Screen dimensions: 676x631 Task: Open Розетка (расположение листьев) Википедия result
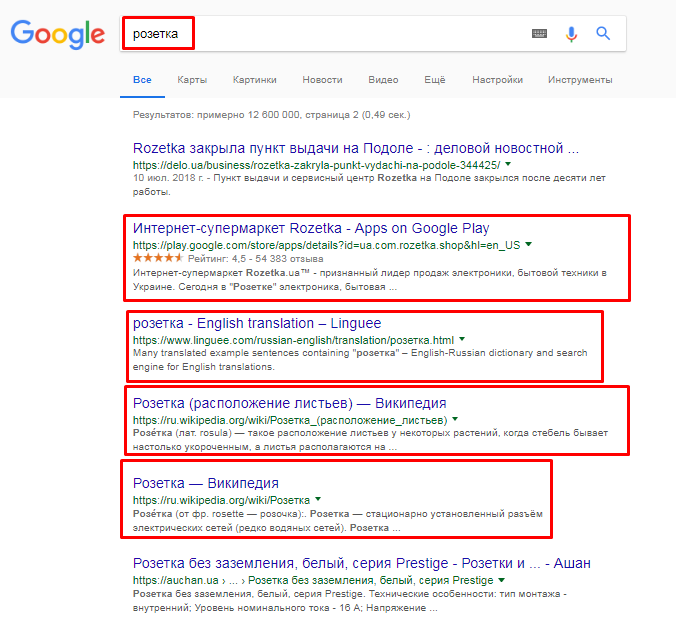(289, 403)
